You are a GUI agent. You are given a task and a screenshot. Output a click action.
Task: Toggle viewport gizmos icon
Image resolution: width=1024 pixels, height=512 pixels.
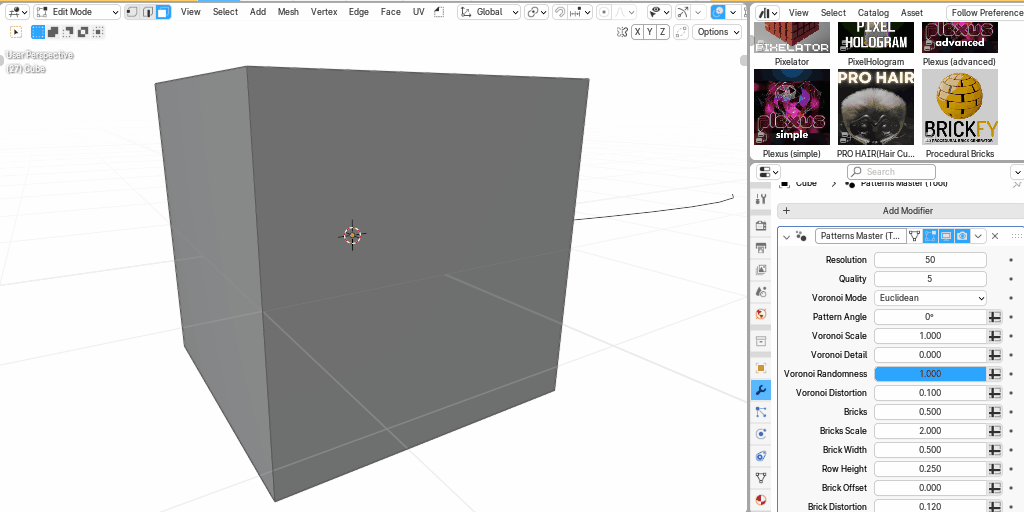click(x=682, y=12)
